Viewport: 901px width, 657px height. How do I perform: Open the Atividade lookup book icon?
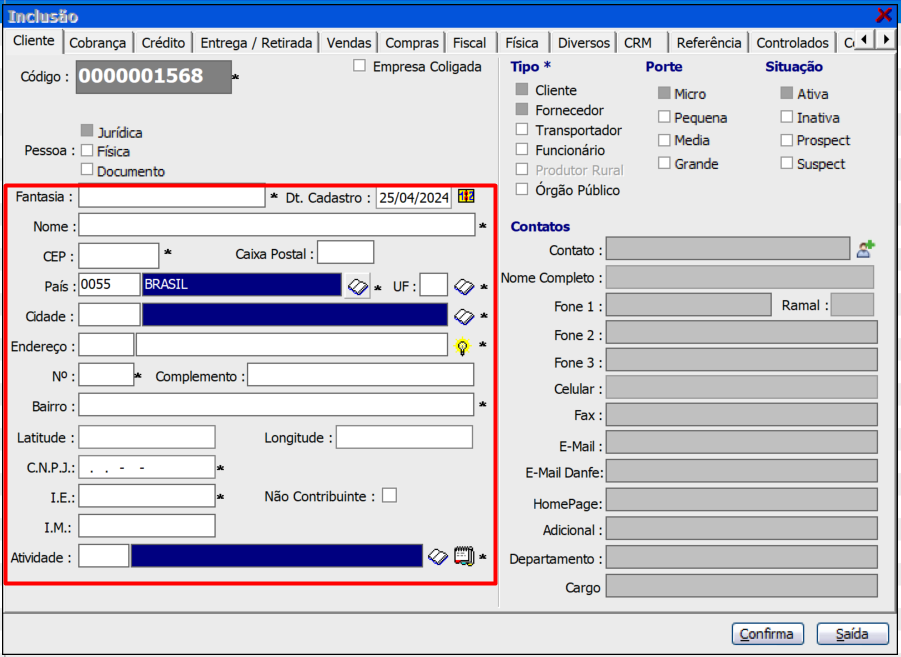tap(437, 556)
